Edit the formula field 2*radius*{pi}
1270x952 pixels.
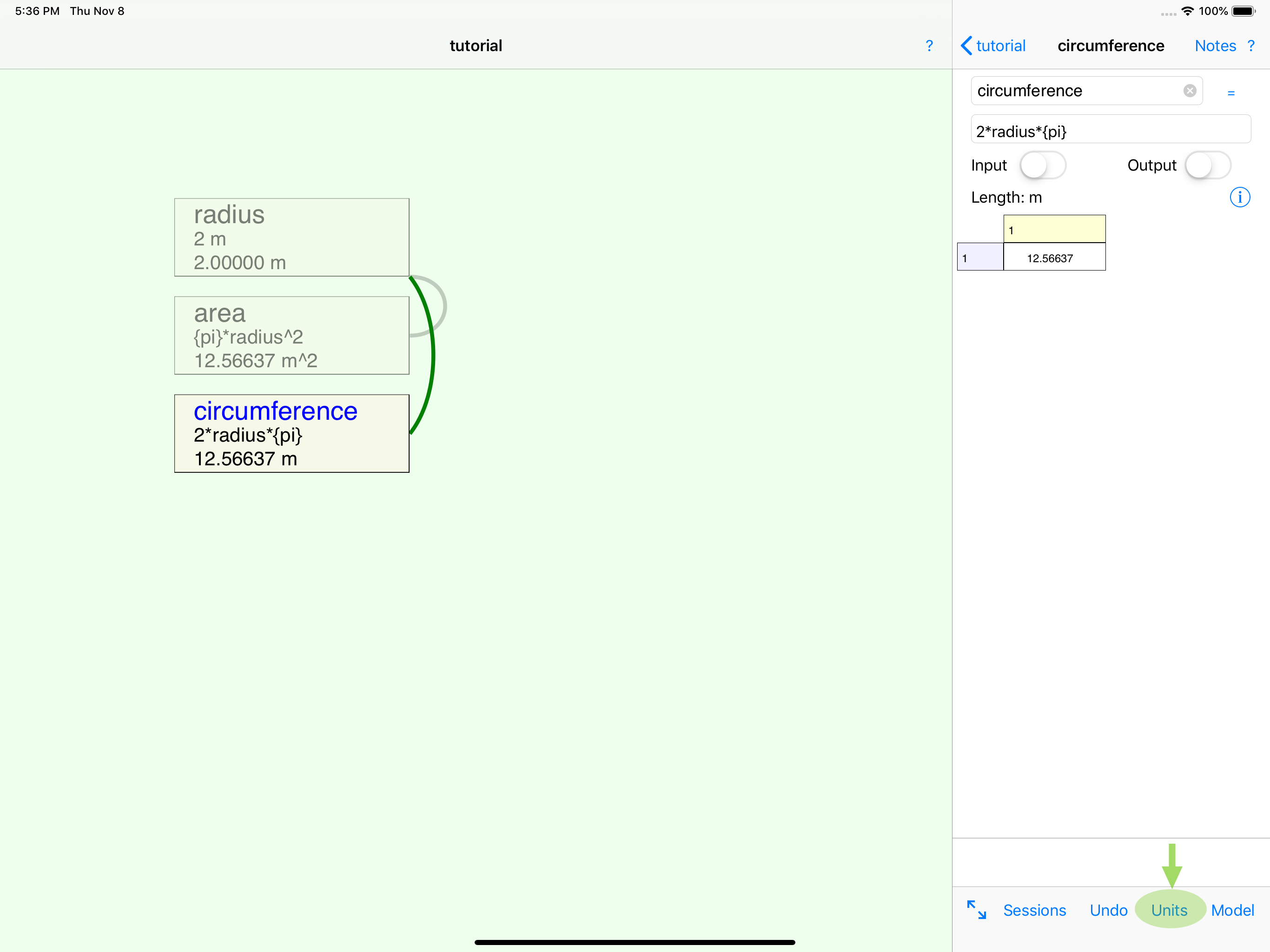[x=1111, y=129]
